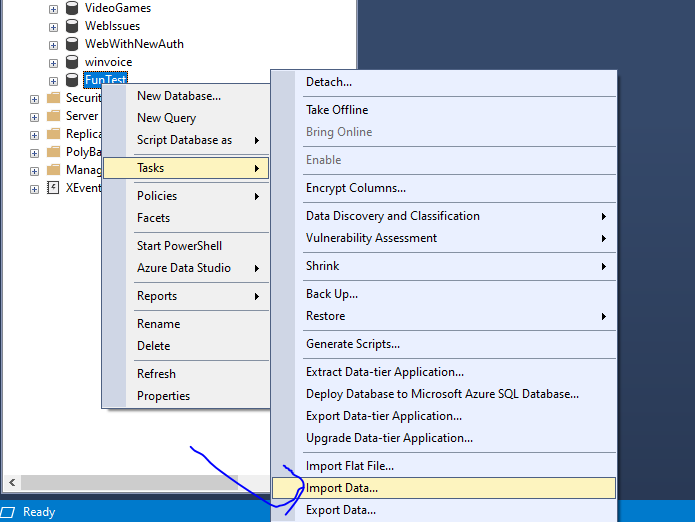The height and width of the screenshot is (522, 695).
Task: Choose New Database... from context menu
Action: point(186,96)
